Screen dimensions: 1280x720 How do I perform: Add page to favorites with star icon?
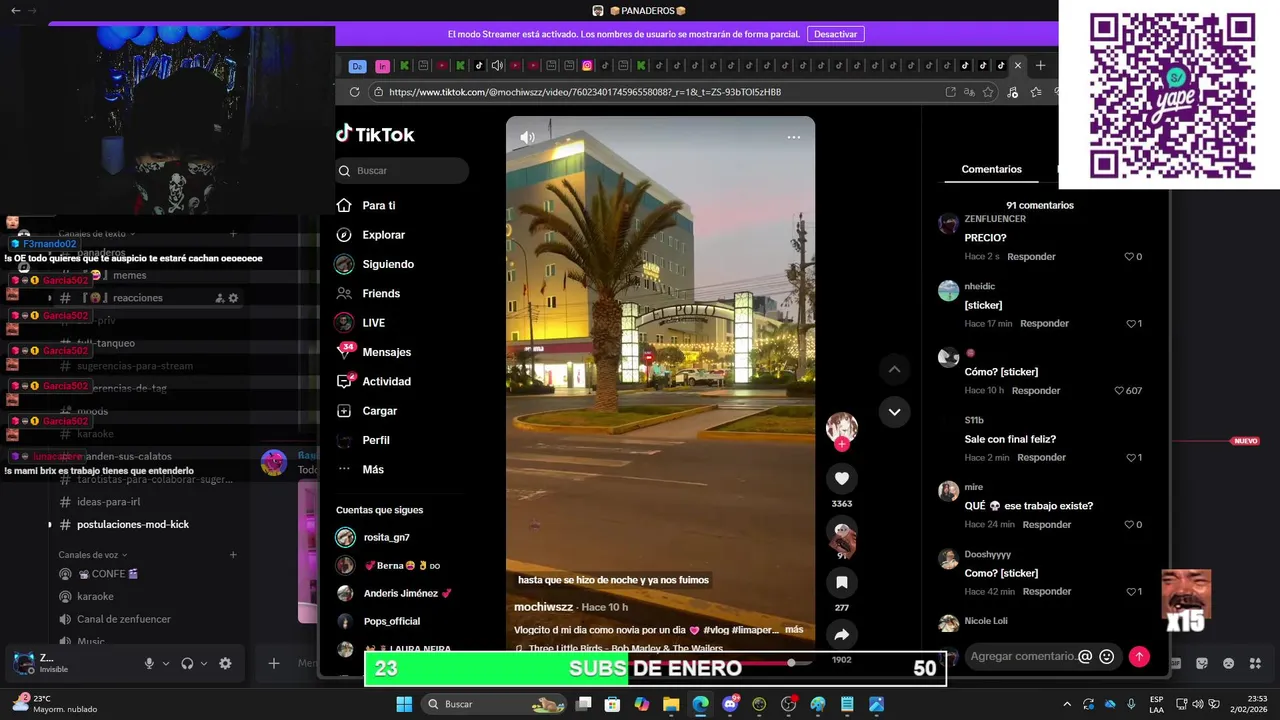(x=988, y=92)
